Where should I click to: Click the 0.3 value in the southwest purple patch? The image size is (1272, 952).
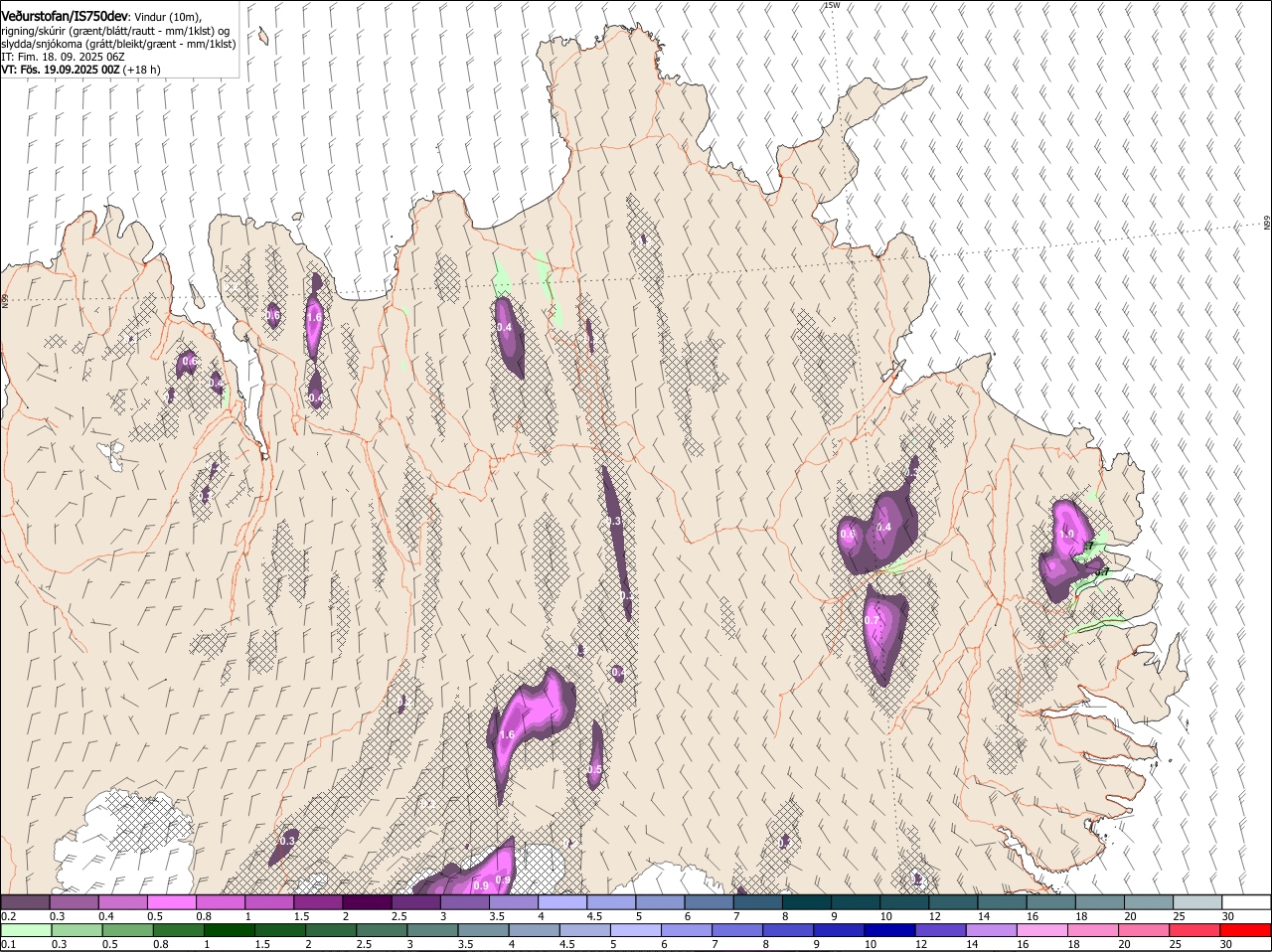pyautogui.click(x=288, y=841)
